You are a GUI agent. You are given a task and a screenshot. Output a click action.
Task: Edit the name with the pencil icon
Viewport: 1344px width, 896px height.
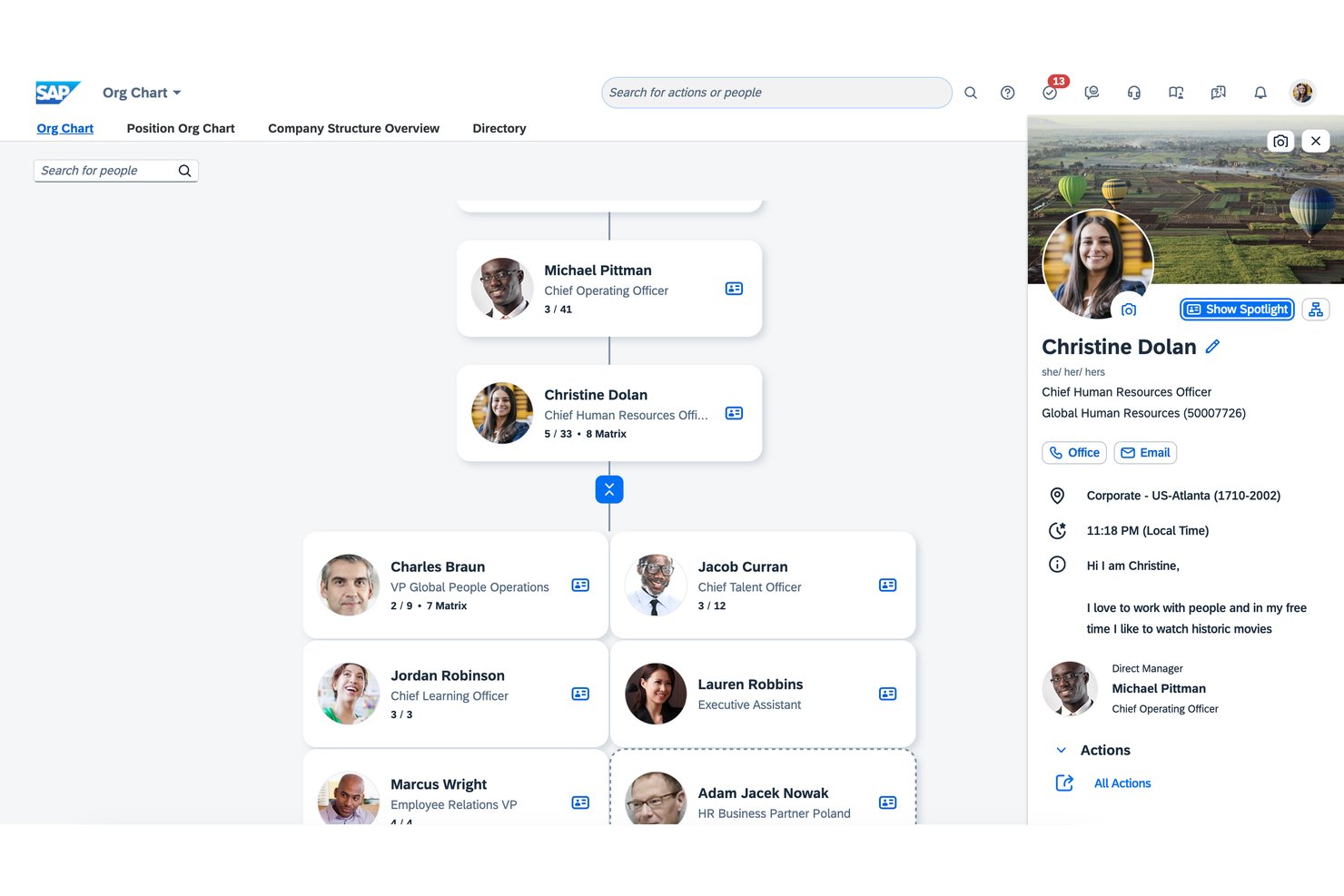click(1212, 347)
